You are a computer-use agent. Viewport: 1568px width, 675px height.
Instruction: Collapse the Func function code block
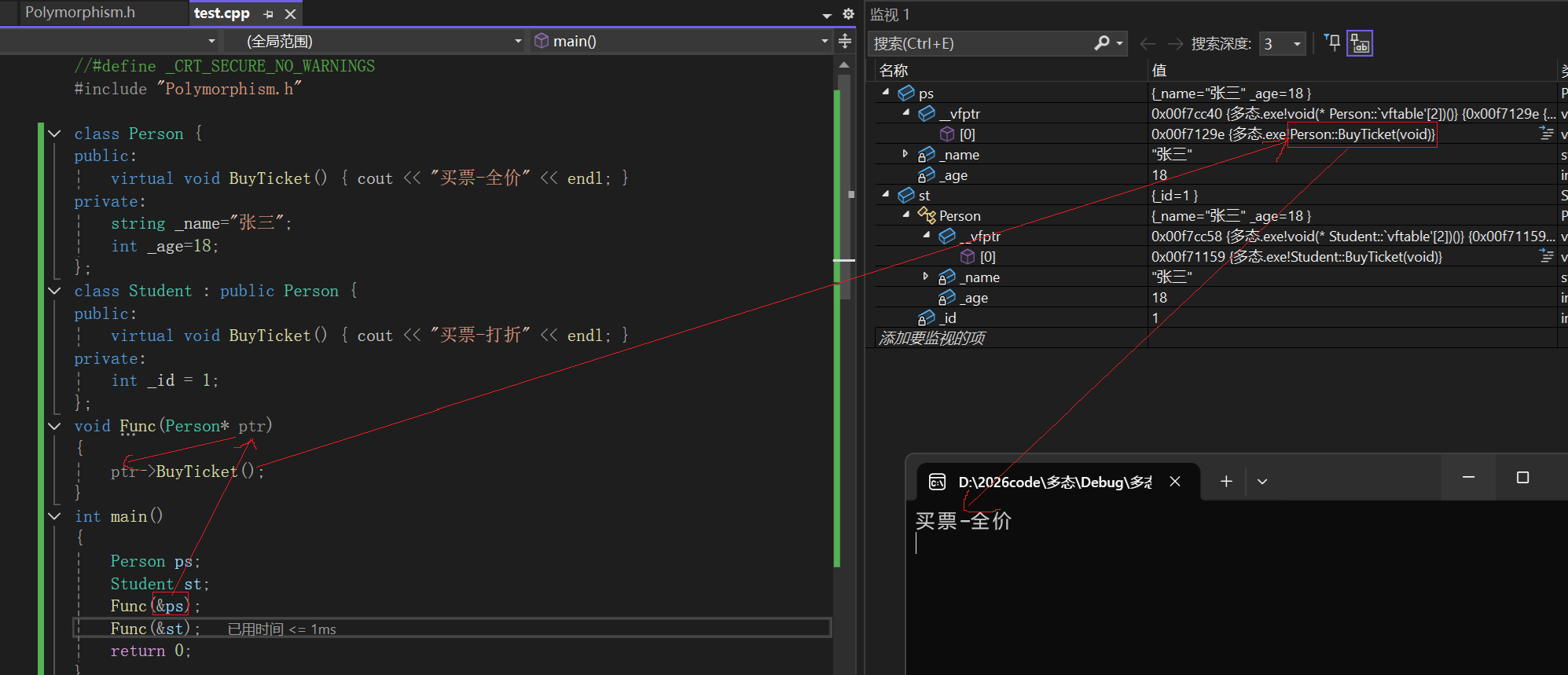(54, 426)
